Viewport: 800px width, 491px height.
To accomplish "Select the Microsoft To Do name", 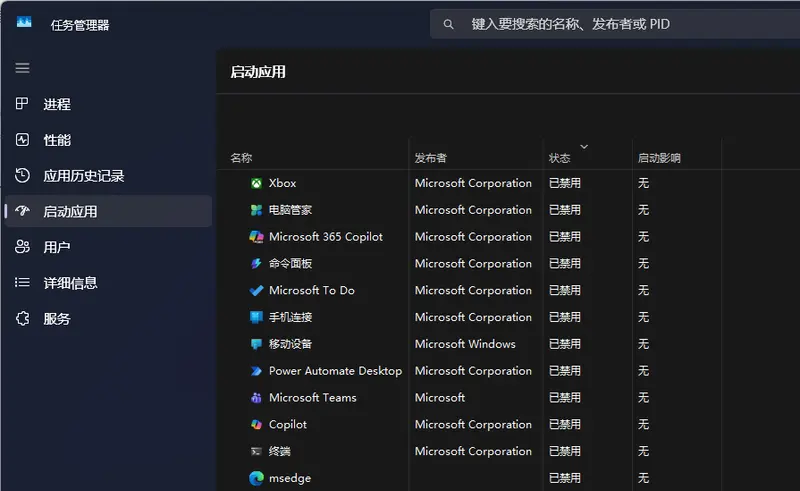I will pos(312,290).
